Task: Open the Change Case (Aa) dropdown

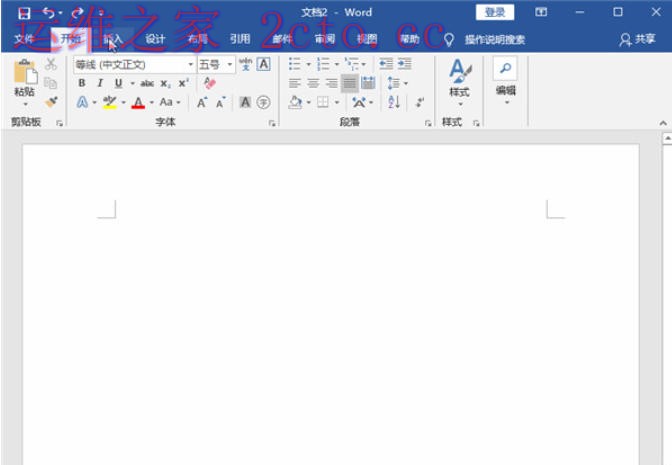Action: click(x=170, y=102)
